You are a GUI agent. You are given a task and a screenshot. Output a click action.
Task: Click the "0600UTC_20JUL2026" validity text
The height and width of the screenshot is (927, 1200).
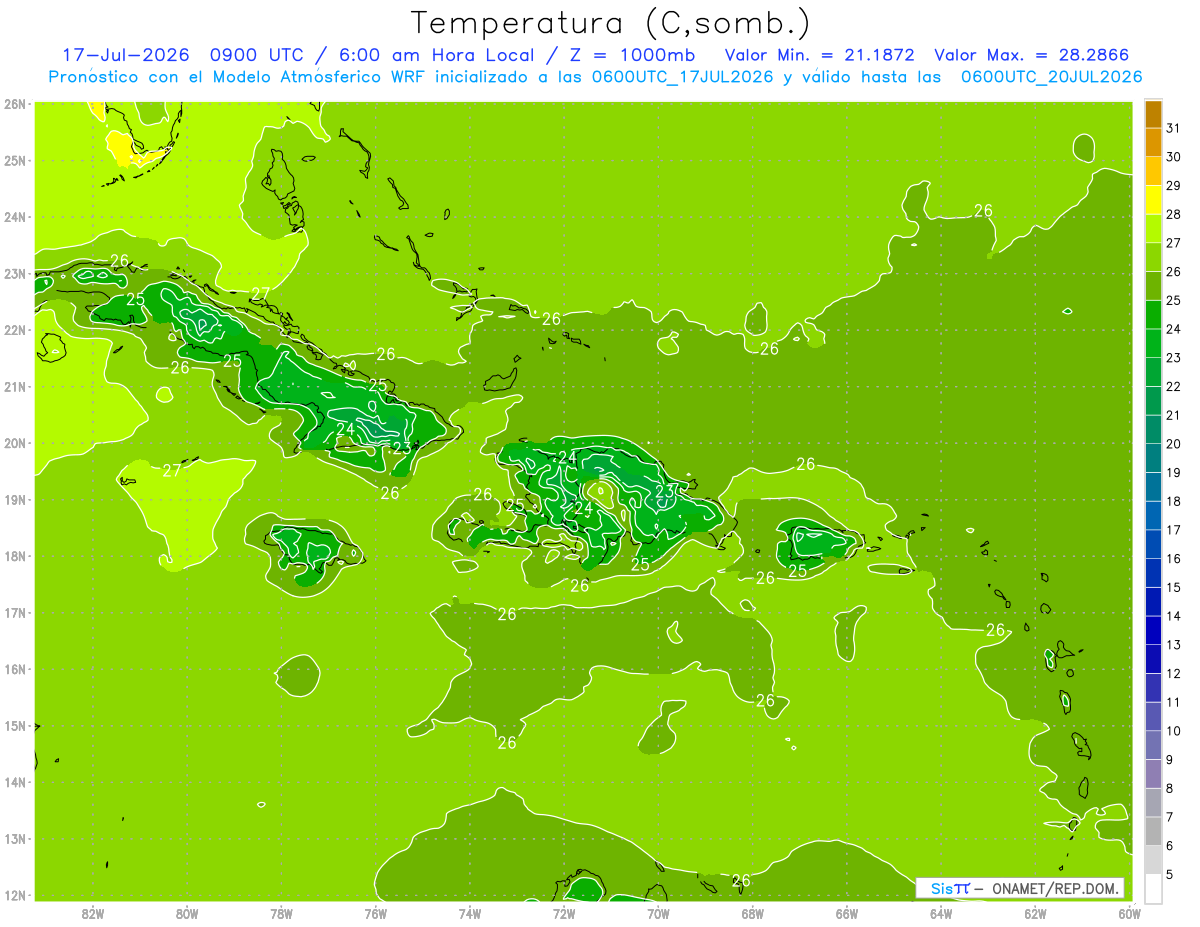[x=1052, y=76]
